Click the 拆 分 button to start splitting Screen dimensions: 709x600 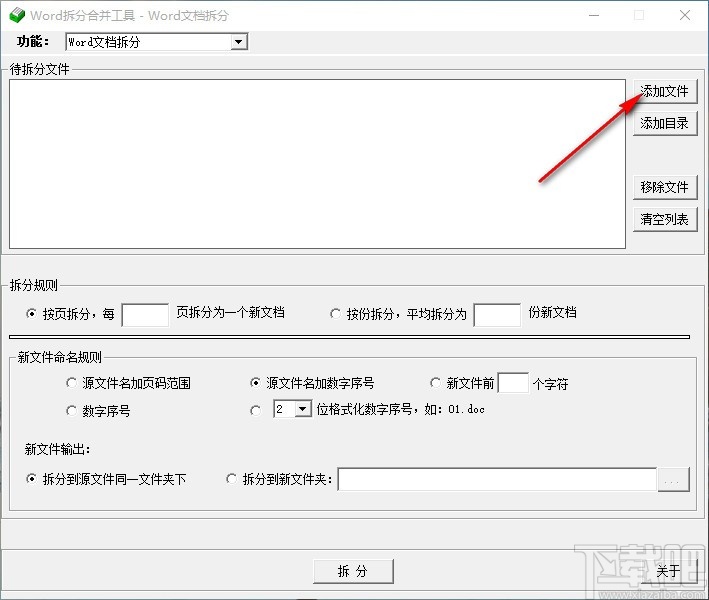tap(353, 571)
